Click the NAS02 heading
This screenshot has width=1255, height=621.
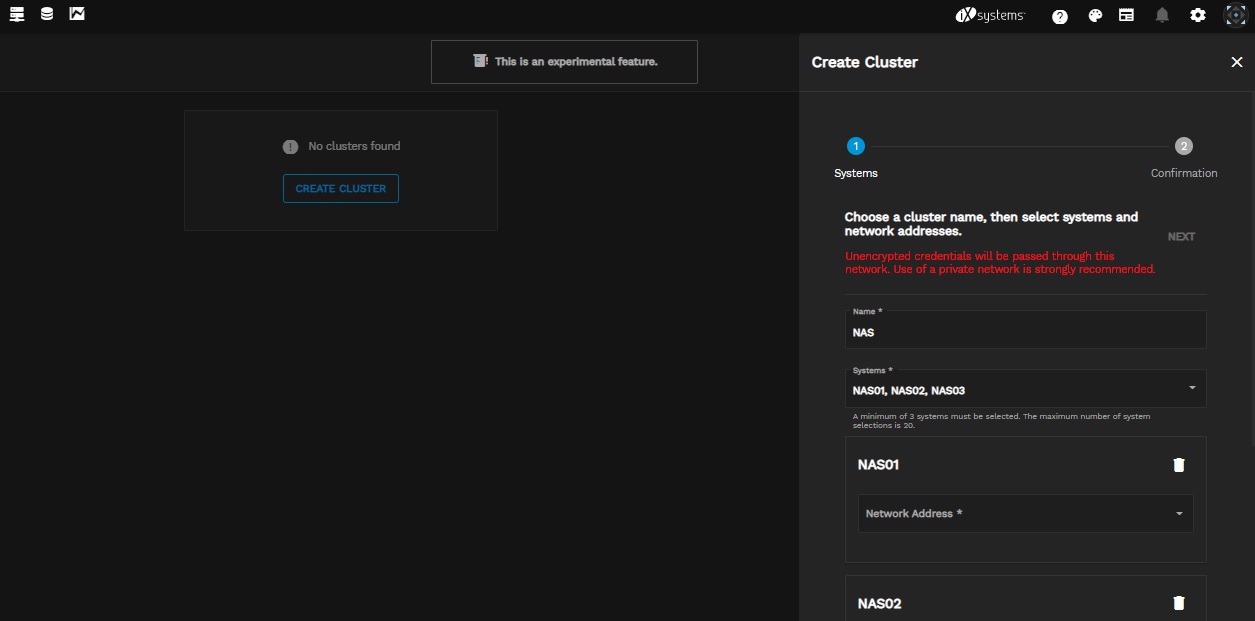point(880,604)
